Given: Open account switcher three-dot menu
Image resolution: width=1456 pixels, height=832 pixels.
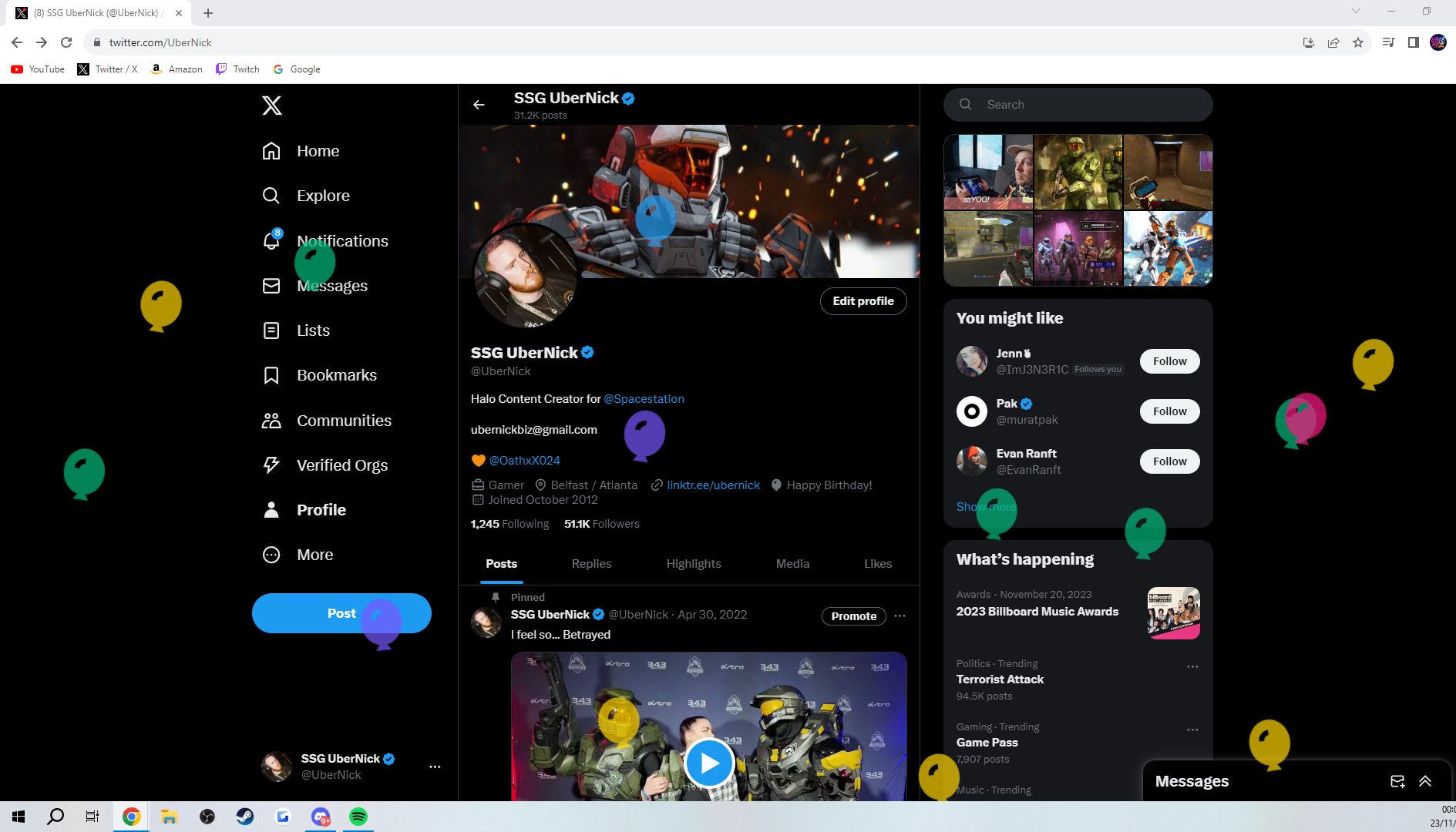Looking at the screenshot, I should 435,767.
